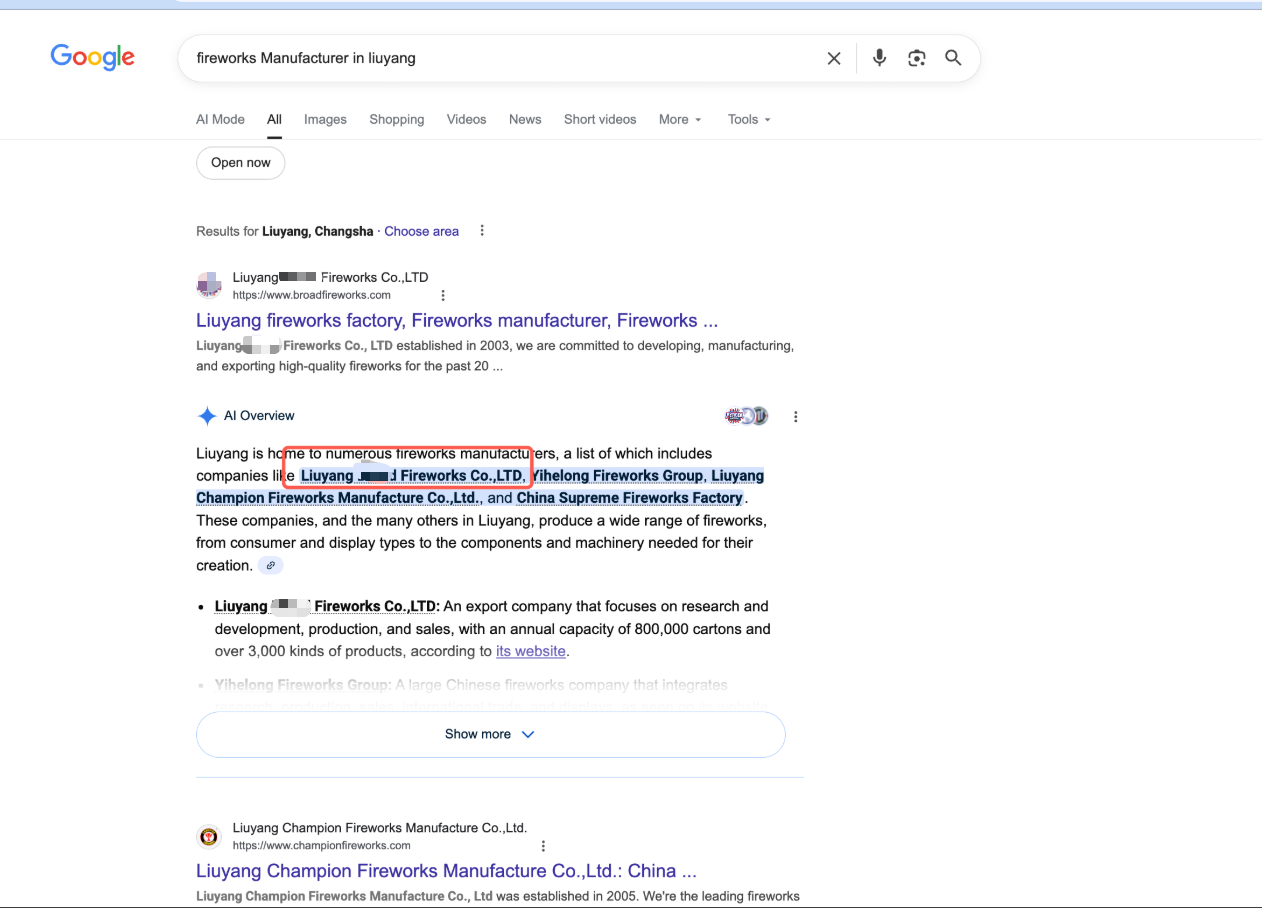Open three-dot menu for broadfireworks.com result
Image resolution: width=1262 pixels, height=908 pixels.
pos(443,295)
